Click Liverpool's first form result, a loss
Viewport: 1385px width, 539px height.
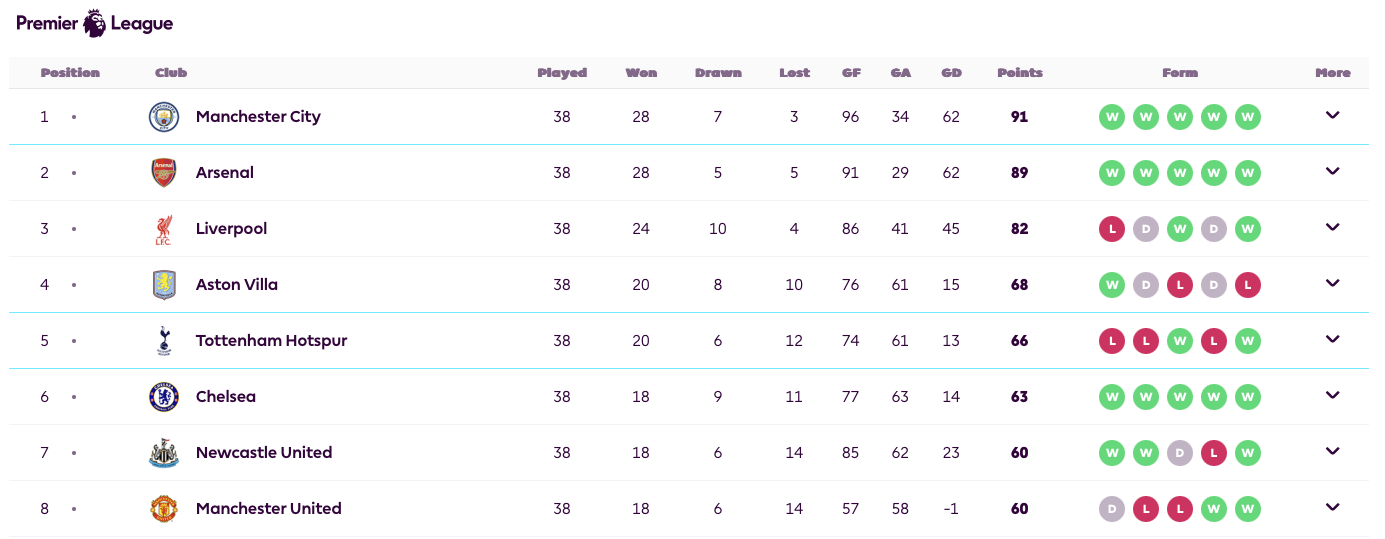[x=1111, y=229]
